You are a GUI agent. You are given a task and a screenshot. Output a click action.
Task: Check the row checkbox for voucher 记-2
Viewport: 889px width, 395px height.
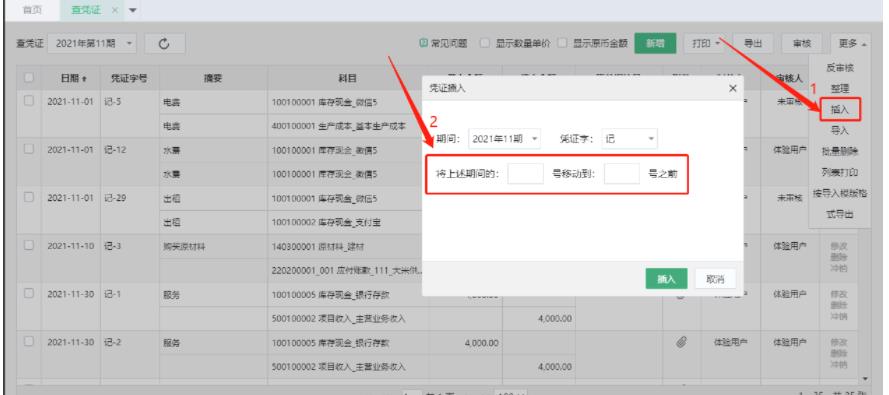[x=29, y=342]
